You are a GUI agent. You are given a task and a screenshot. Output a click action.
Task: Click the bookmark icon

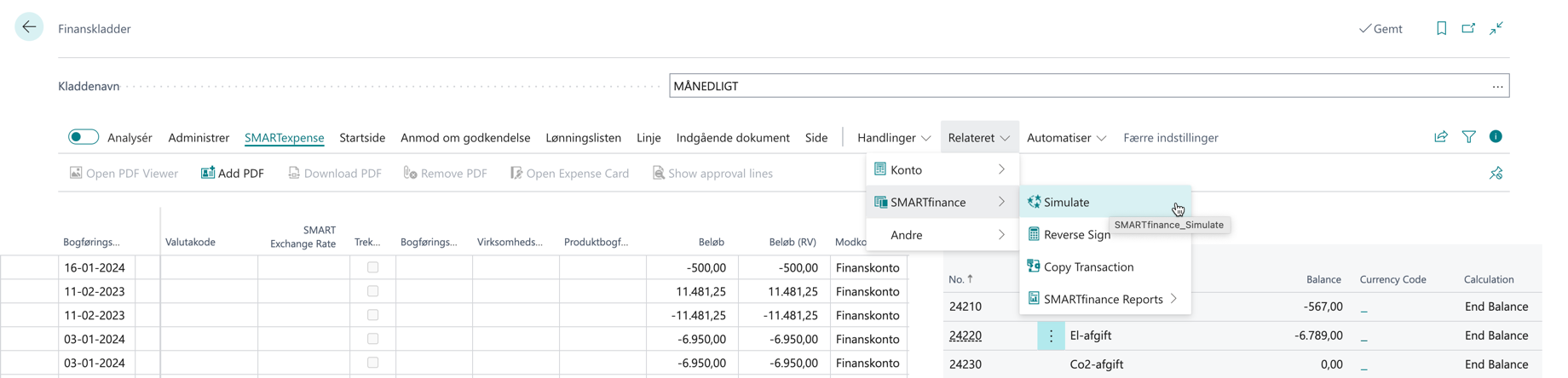coord(1441,28)
